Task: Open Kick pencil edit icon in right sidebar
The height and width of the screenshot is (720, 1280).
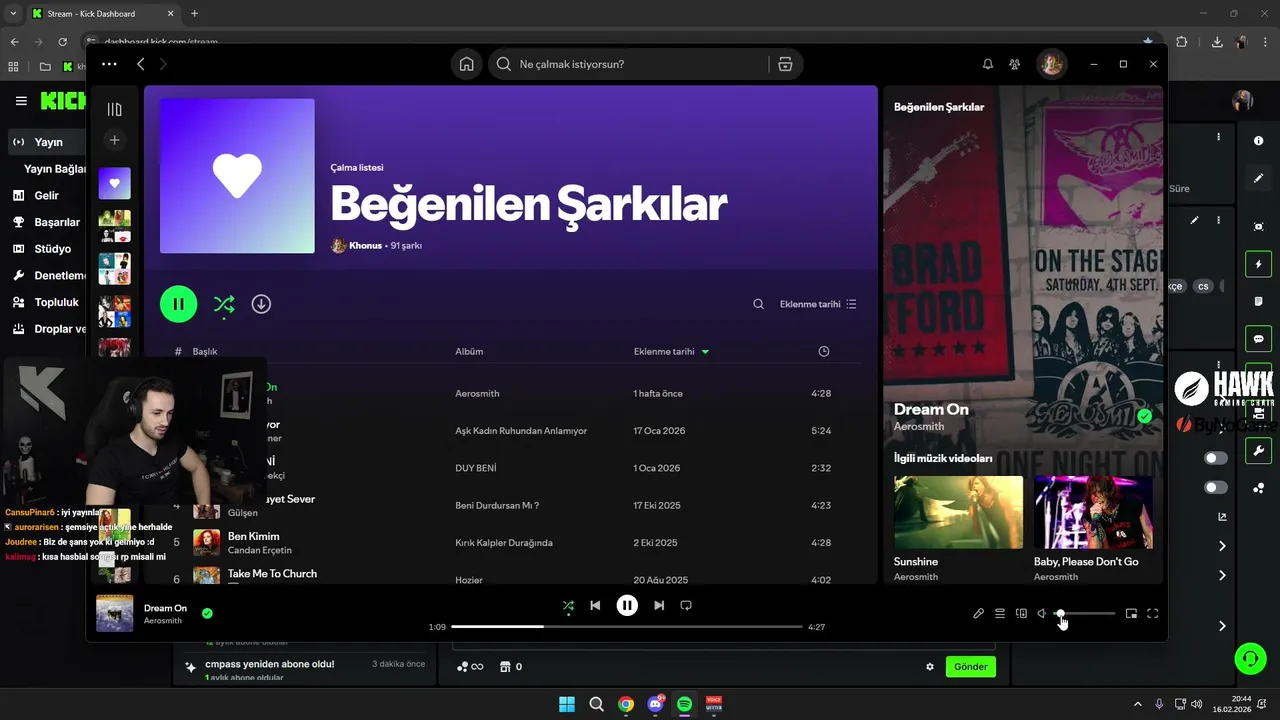Action: pos(1259,178)
